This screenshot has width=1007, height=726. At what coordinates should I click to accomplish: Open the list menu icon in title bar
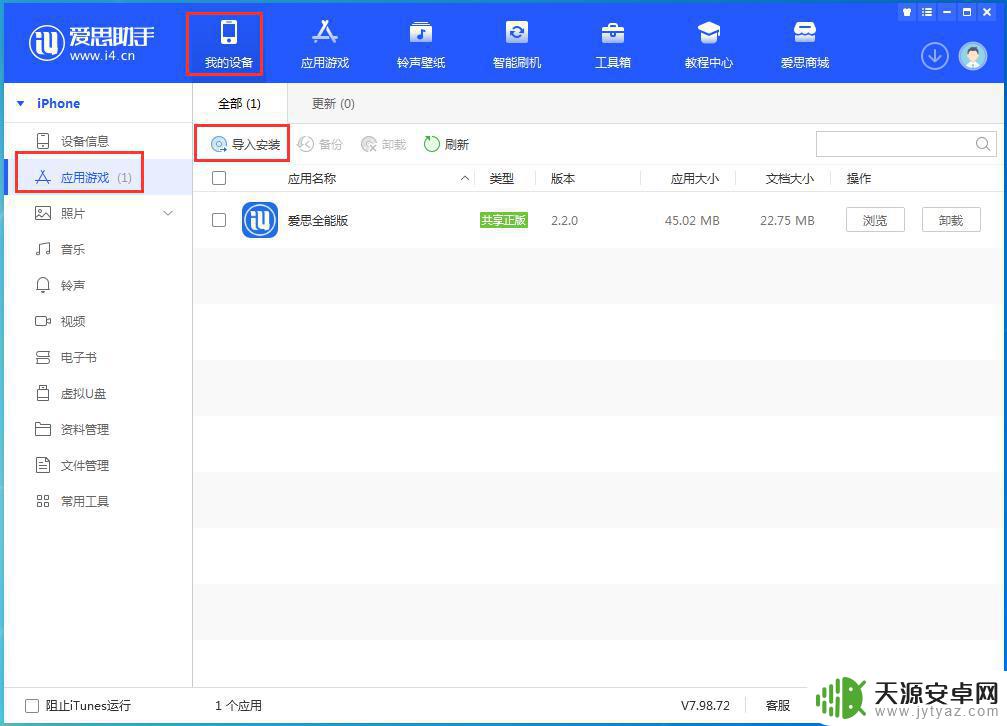click(927, 12)
